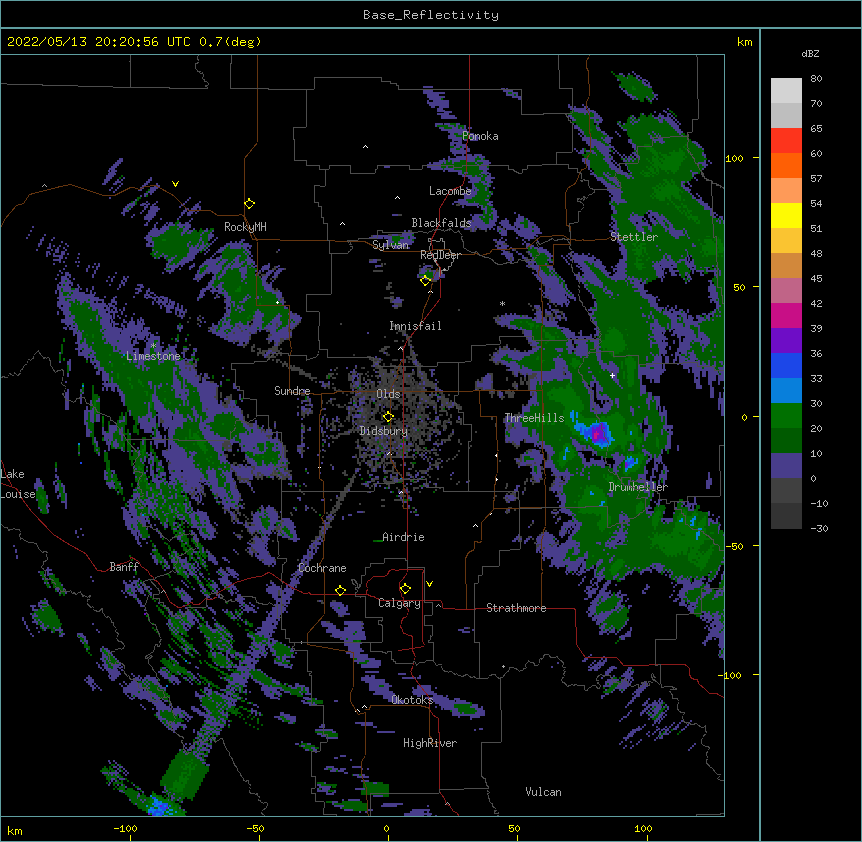The image size is (862, 842).
Task: Click the white plus marker north of ThreeHills storm
Action: click(x=612, y=375)
